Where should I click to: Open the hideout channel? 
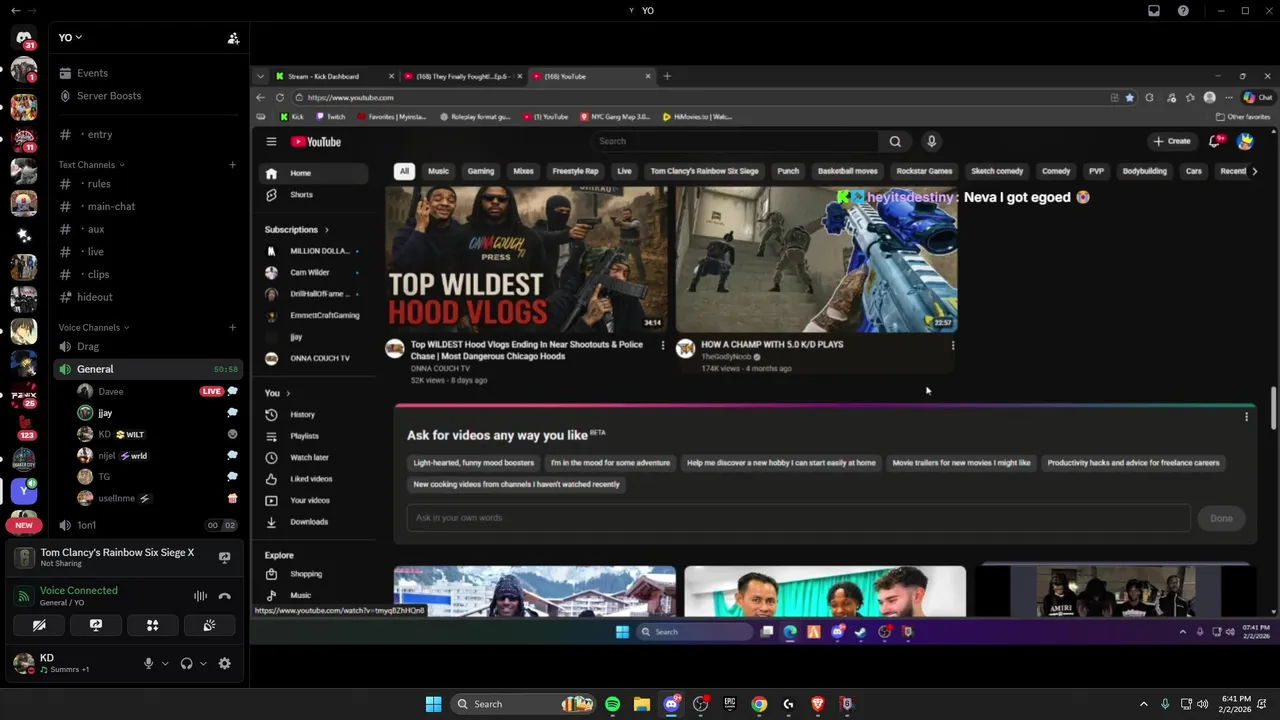click(95, 297)
